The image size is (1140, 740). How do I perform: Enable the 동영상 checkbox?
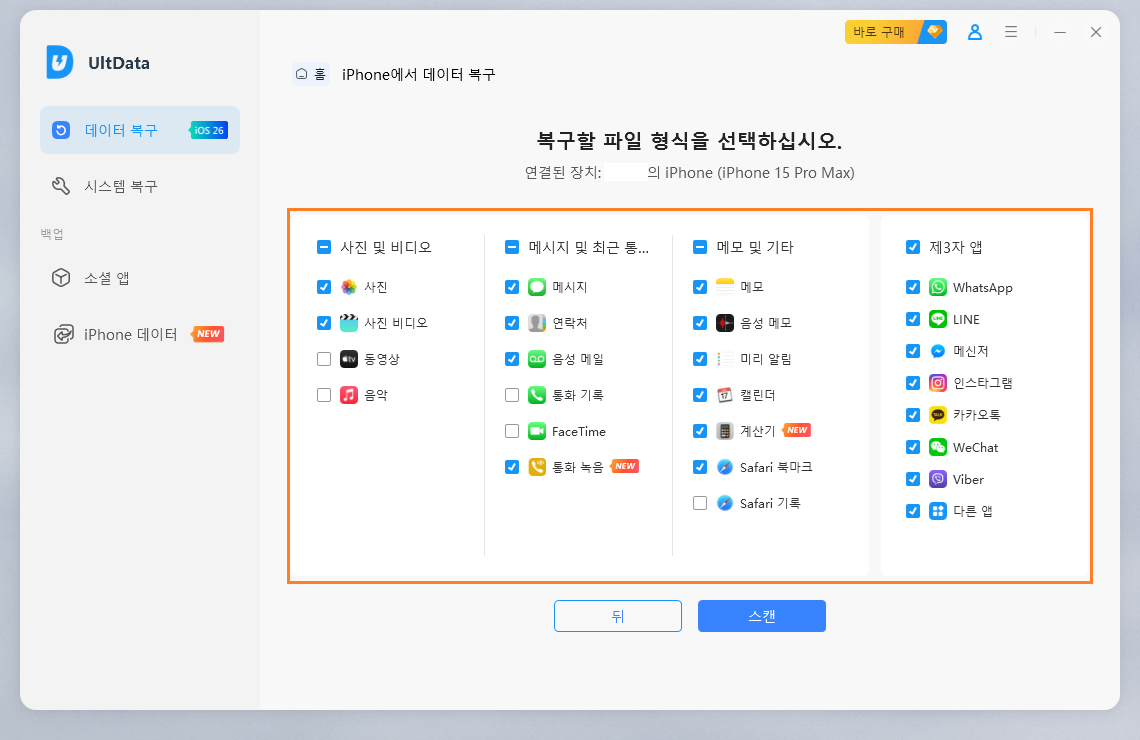click(x=324, y=358)
